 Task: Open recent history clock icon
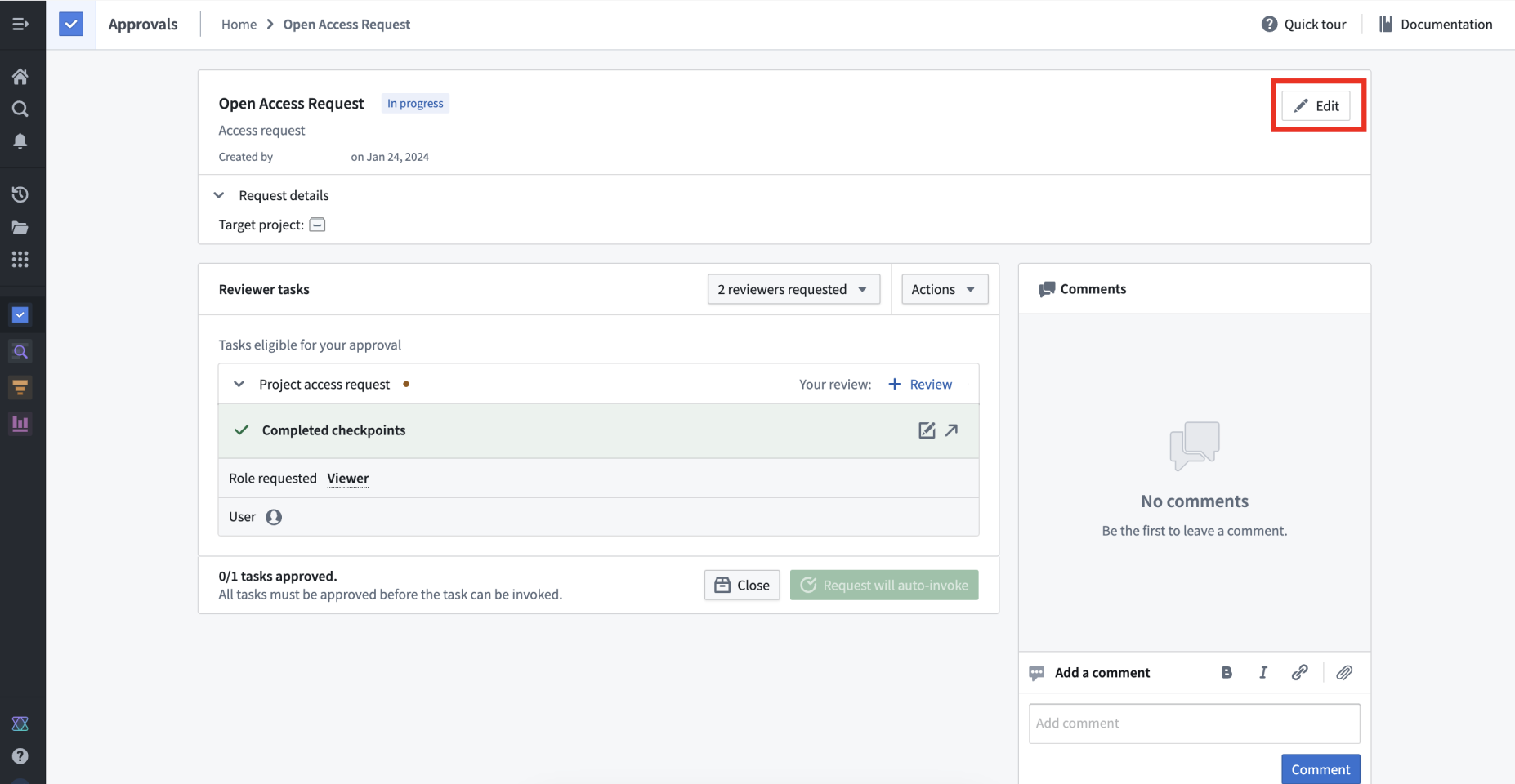[x=20, y=194]
